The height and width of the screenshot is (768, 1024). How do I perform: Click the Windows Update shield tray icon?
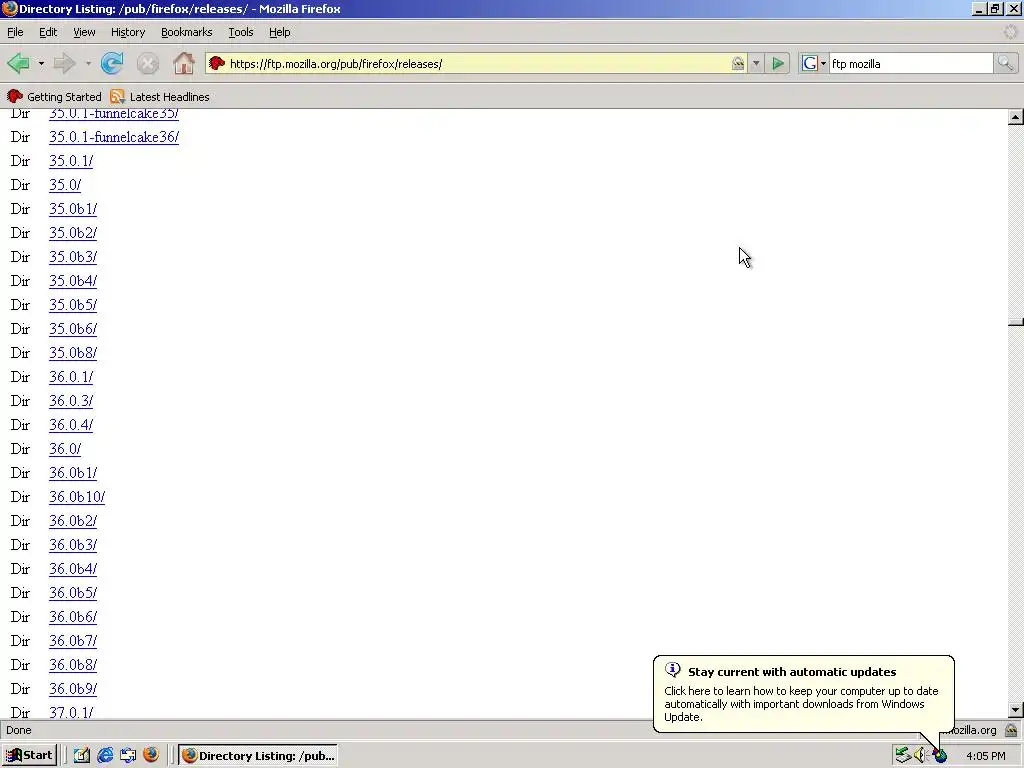(940, 756)
